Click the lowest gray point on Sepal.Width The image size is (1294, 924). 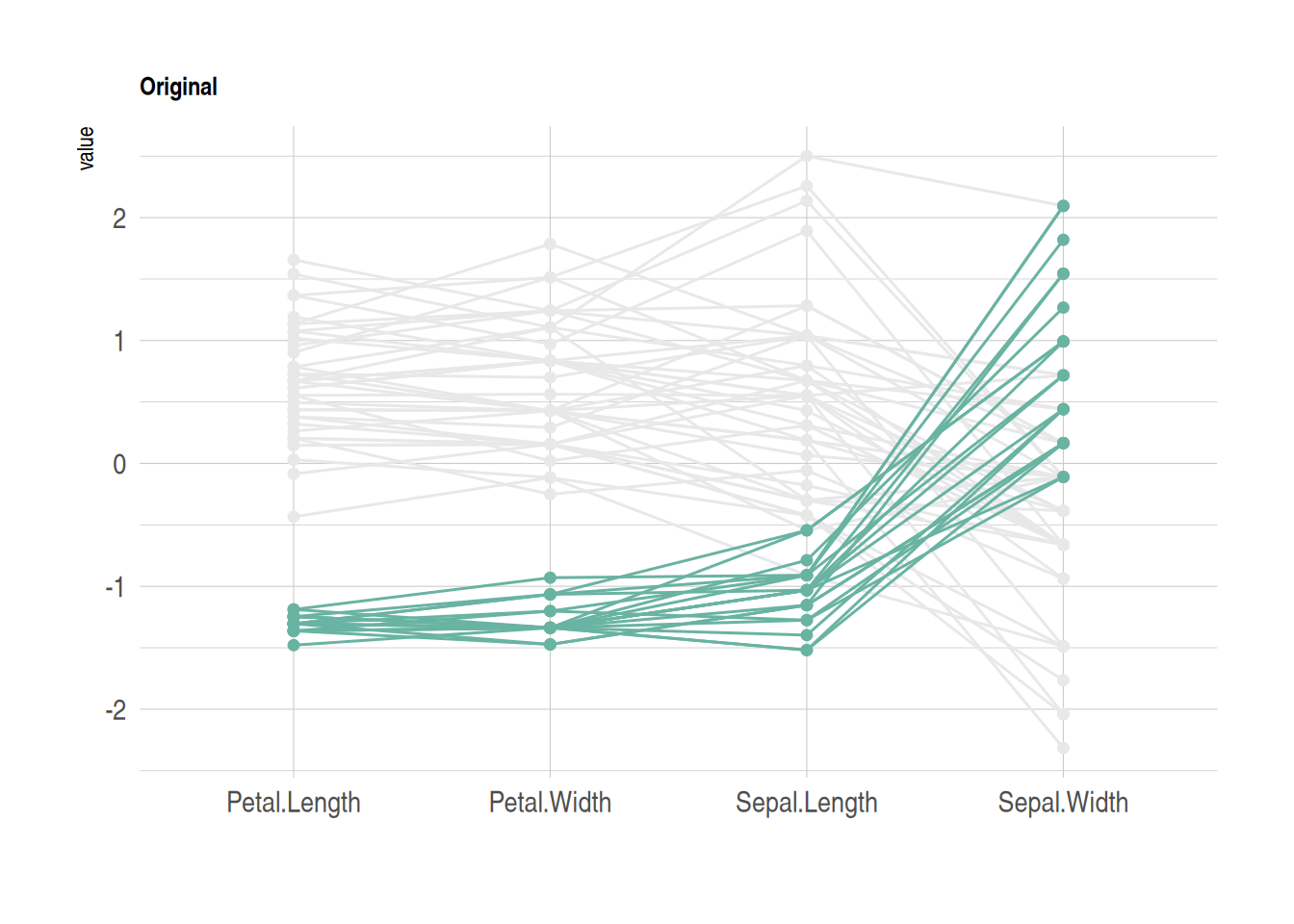click(1063, 748)
